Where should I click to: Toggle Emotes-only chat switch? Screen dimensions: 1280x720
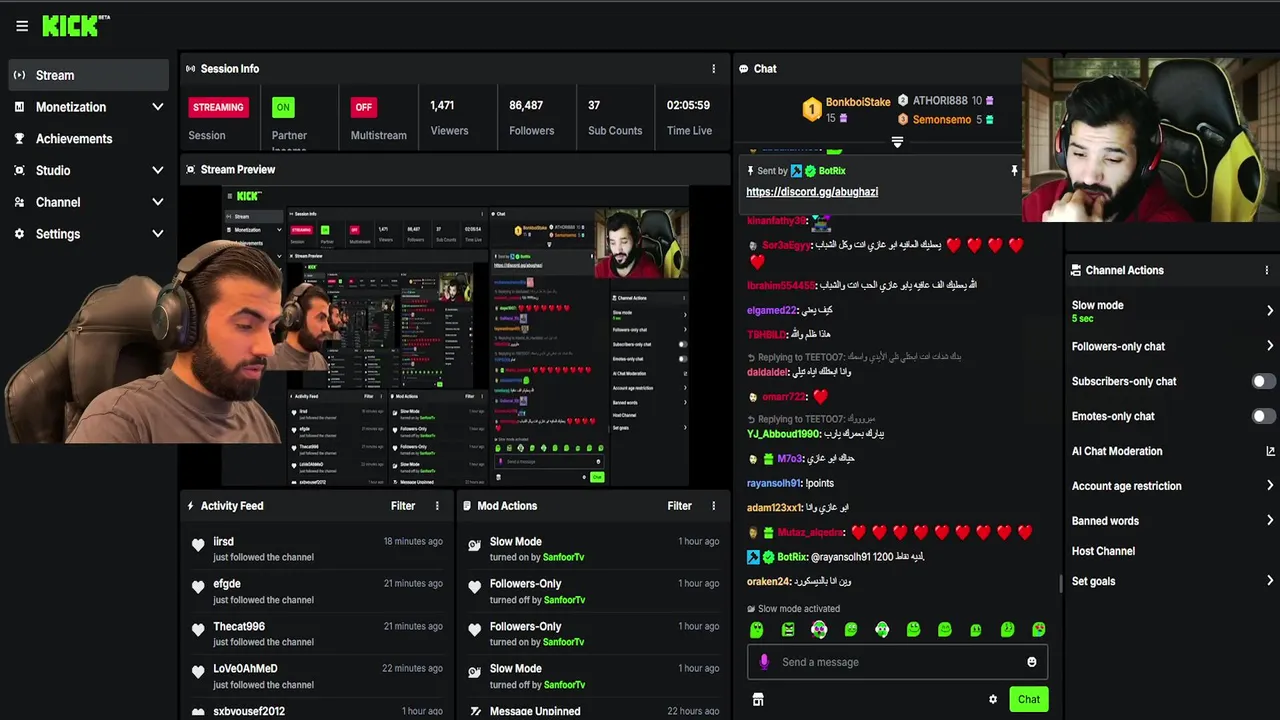1264,416
